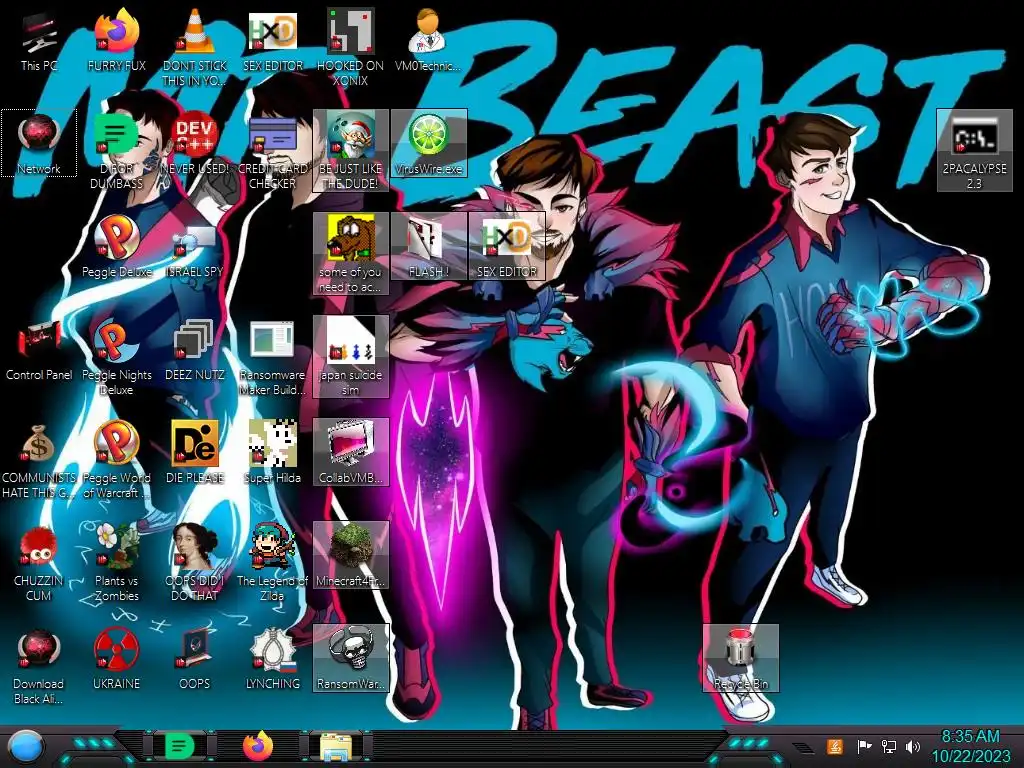Open the VLC cone desktop shortcut
Screen dimensions: 1024x768
click(195, 47)
